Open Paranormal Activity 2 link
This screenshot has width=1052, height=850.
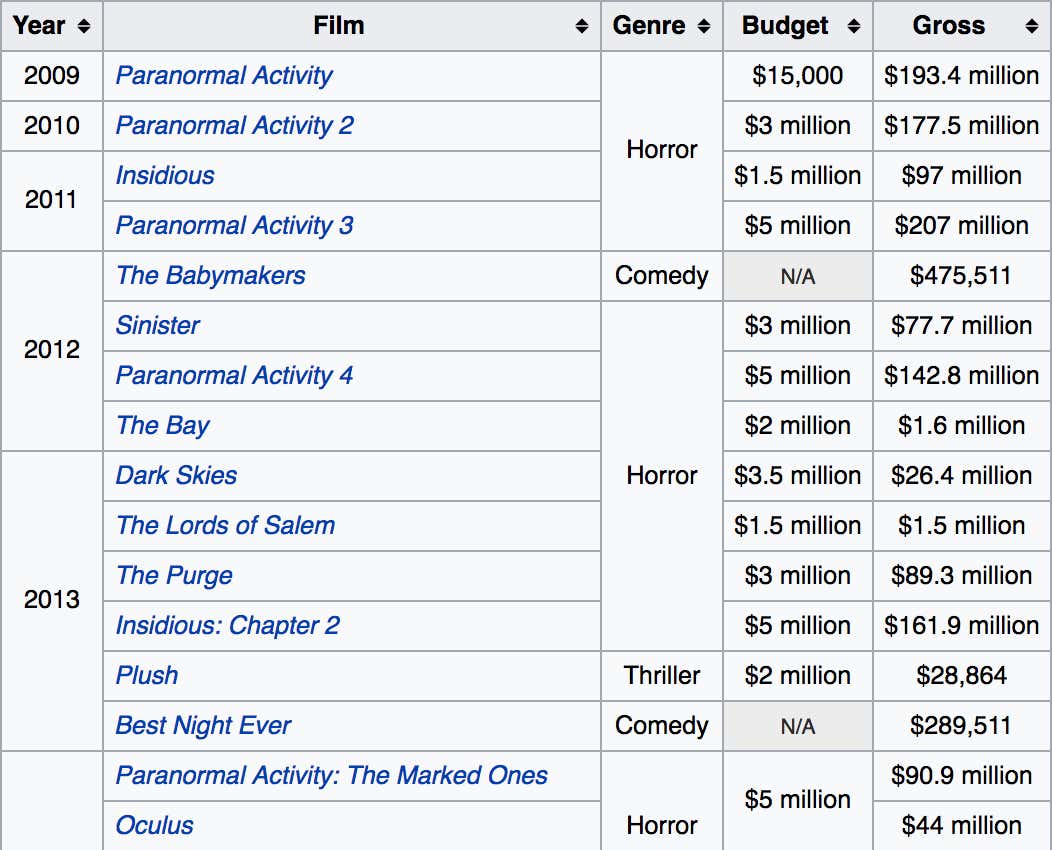coord(234,126)
